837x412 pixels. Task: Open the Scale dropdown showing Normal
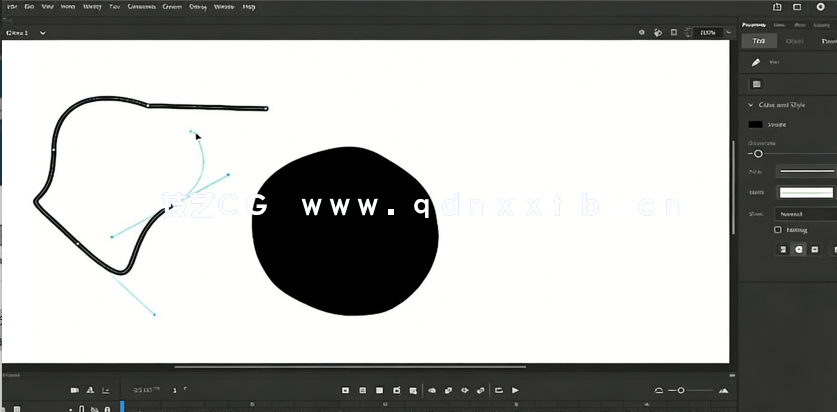[x=806, y=214]
